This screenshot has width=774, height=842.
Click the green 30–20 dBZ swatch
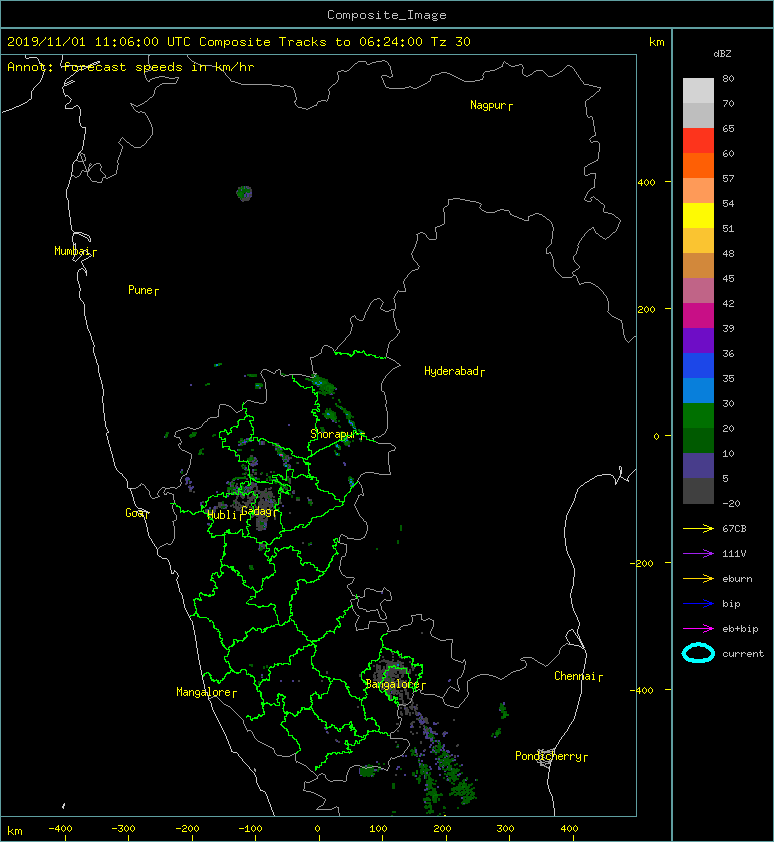698,415
